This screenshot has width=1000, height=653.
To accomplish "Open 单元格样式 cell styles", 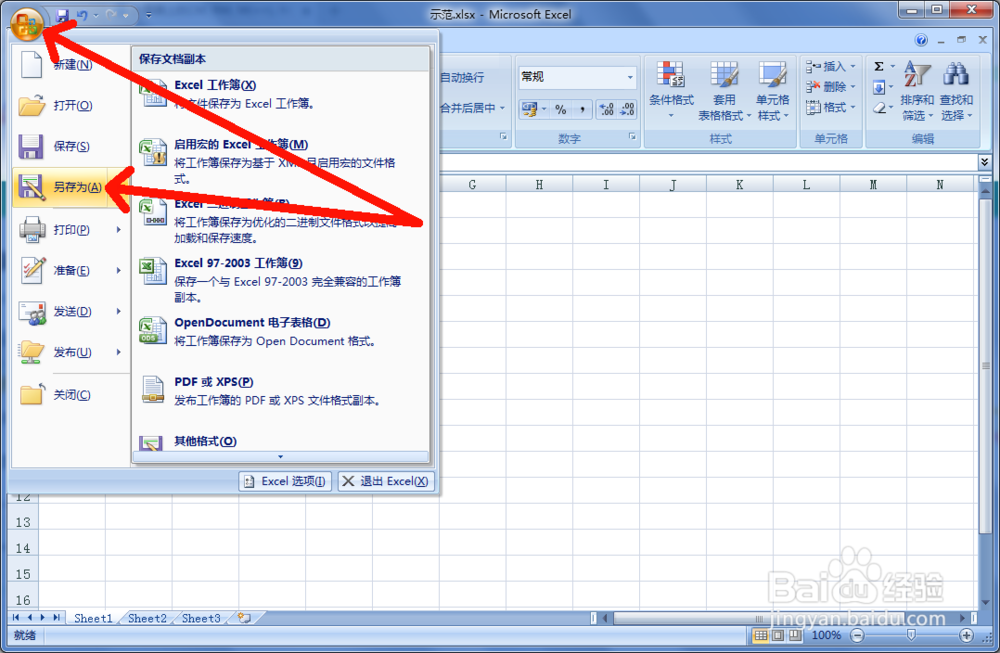I will pyautogui.click(x=772, y=89).
